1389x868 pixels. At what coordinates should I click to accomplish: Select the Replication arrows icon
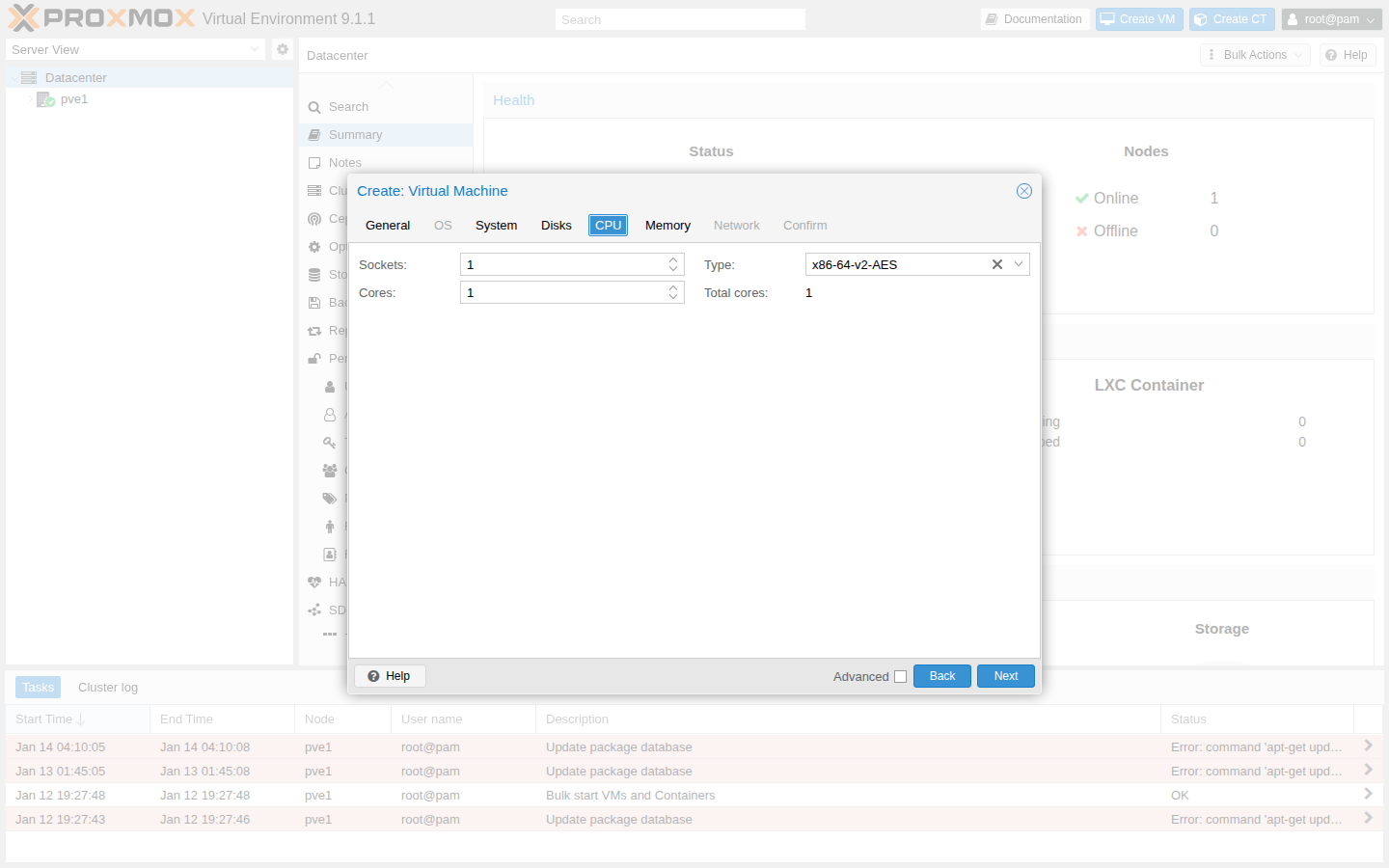[x=314, y=330]
